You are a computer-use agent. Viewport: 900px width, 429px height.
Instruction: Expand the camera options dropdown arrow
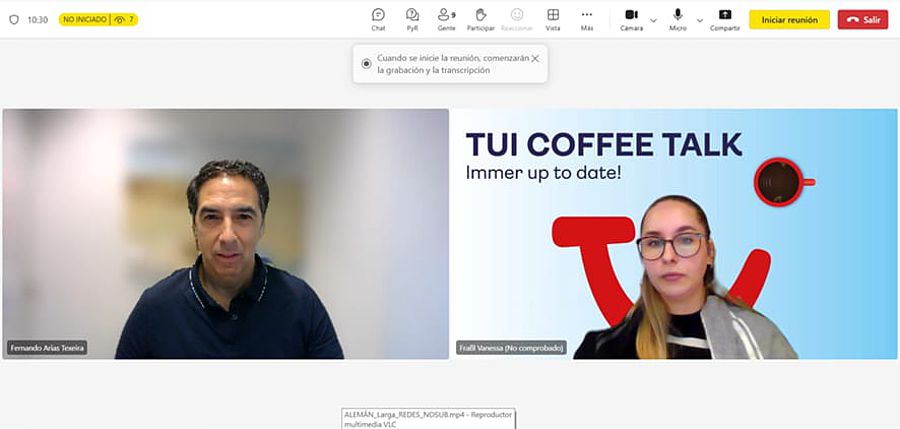coord(653,20)
